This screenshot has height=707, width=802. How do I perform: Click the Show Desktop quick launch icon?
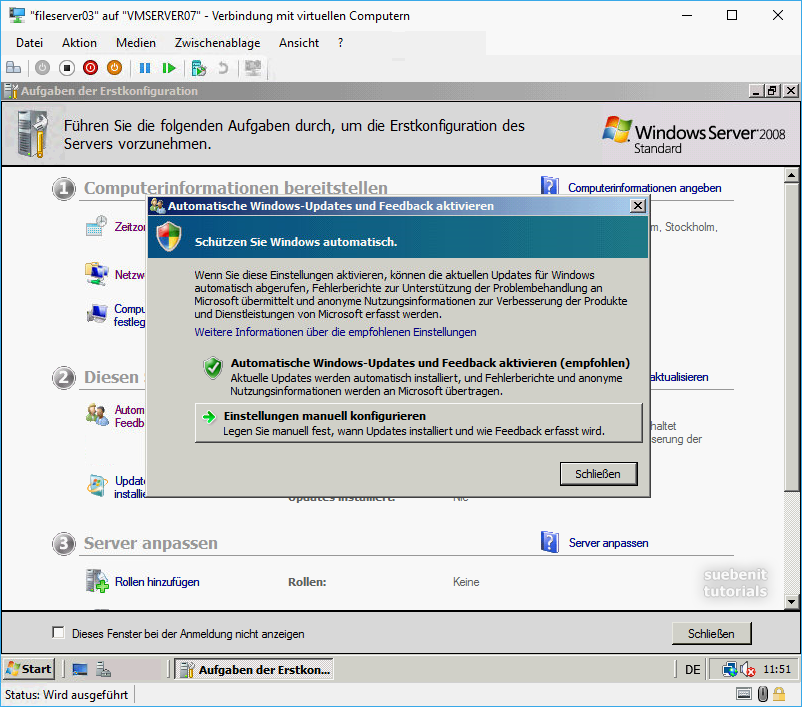click(80, 669)
